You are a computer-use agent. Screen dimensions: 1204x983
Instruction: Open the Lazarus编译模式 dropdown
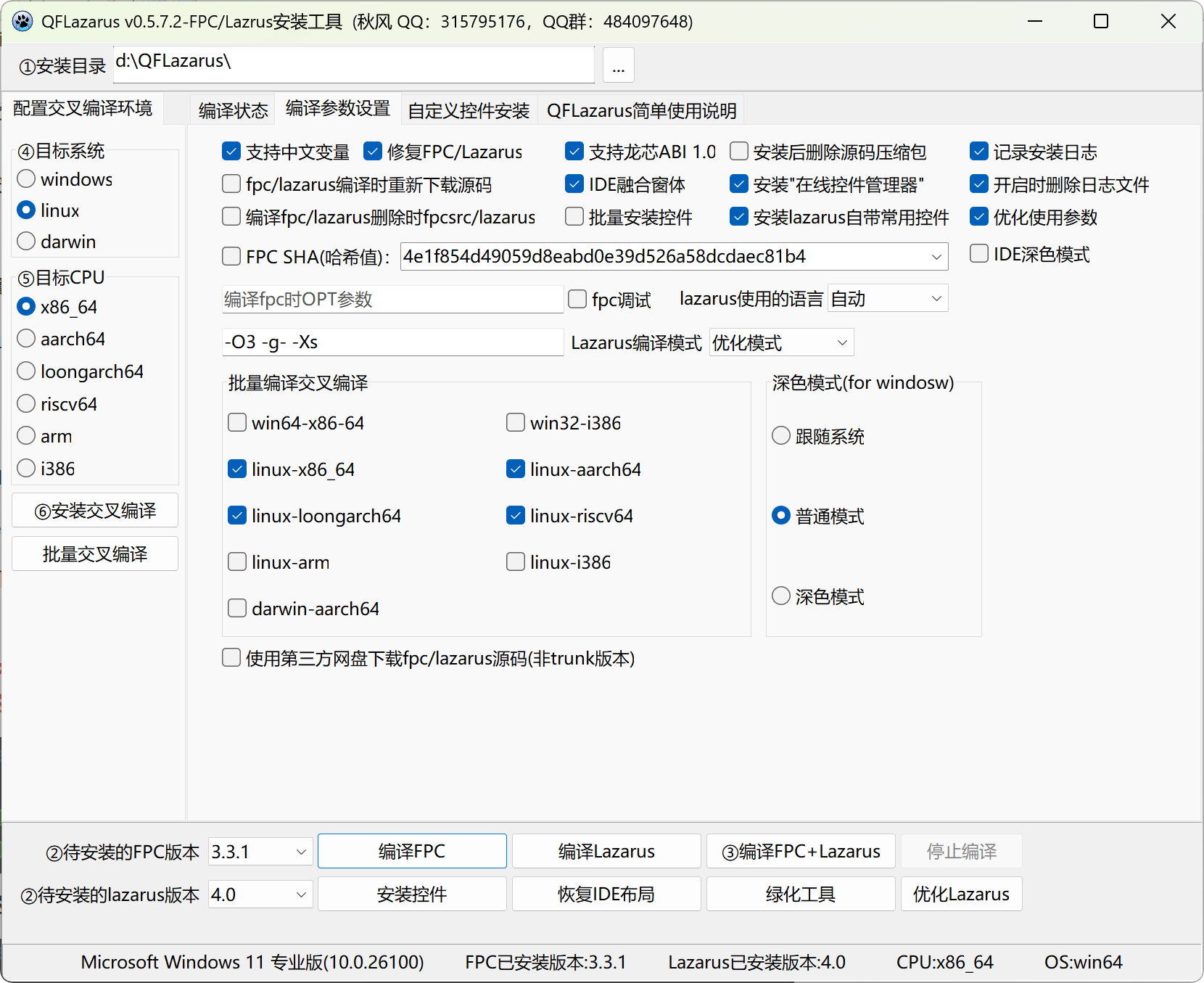[x=782, y=342]
